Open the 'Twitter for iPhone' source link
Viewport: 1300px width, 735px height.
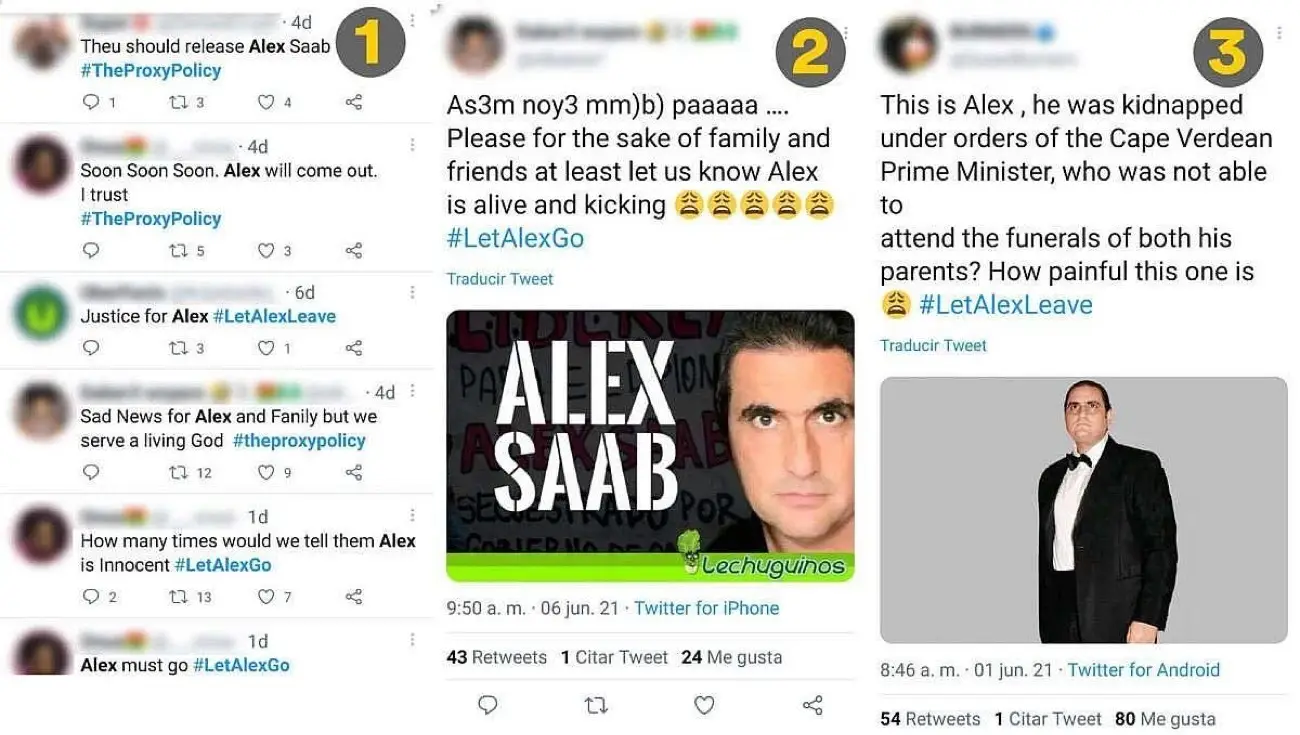tap(706, 608)
